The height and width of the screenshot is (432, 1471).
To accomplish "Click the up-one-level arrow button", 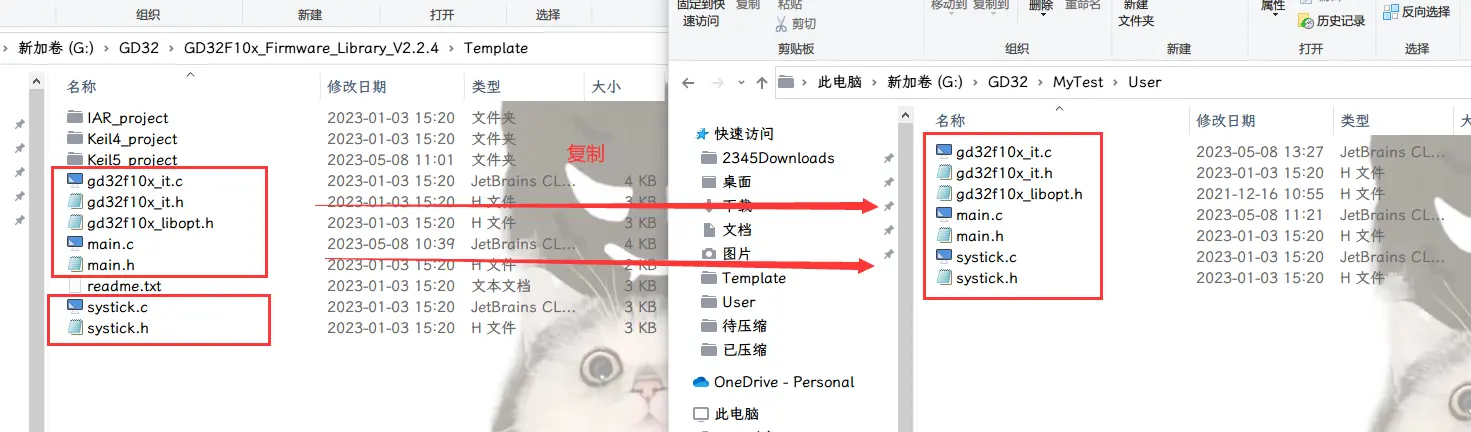I will [x=762, y=82].
